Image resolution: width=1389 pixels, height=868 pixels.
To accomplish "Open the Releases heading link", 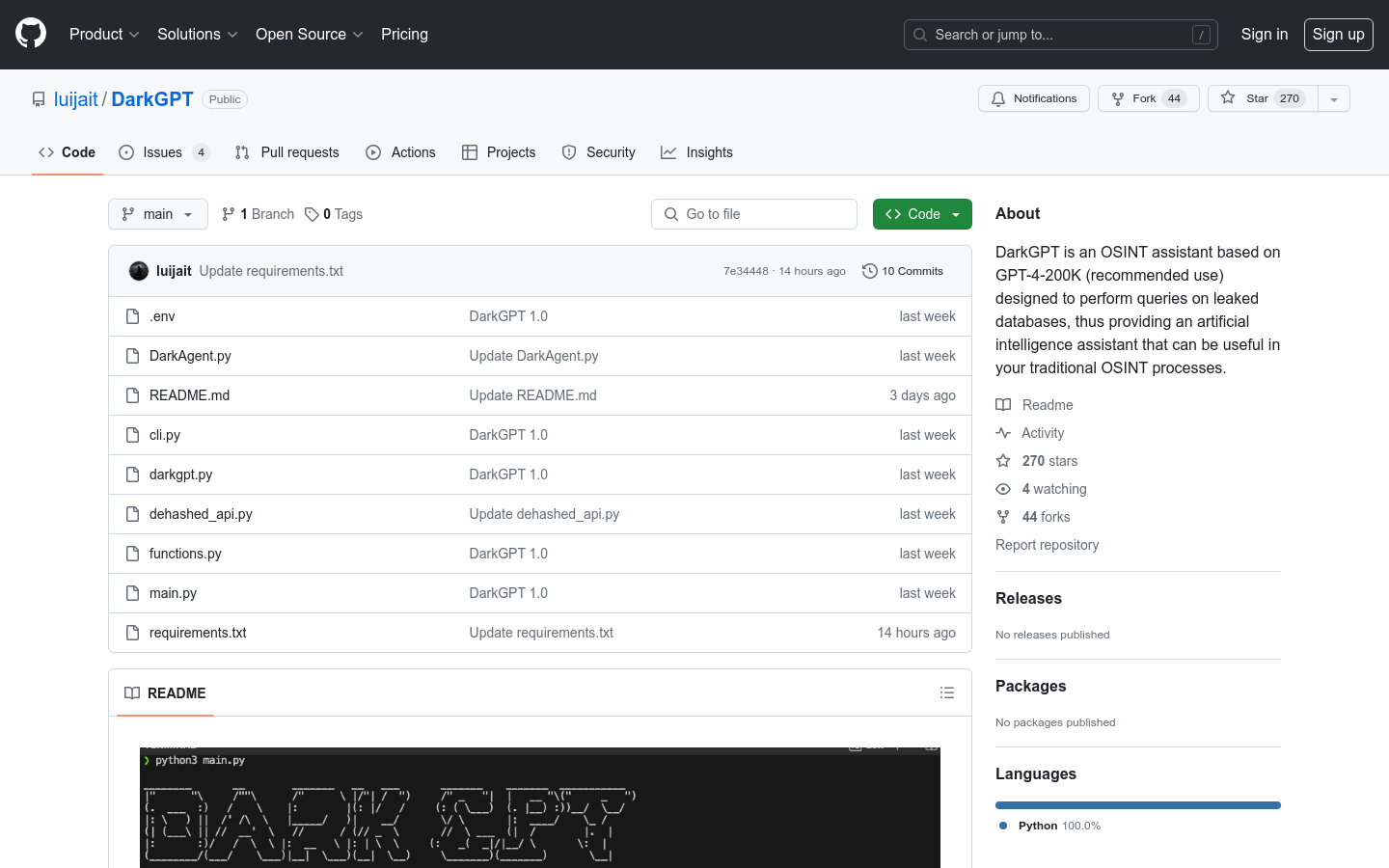I will click(x=1028, y=598).
